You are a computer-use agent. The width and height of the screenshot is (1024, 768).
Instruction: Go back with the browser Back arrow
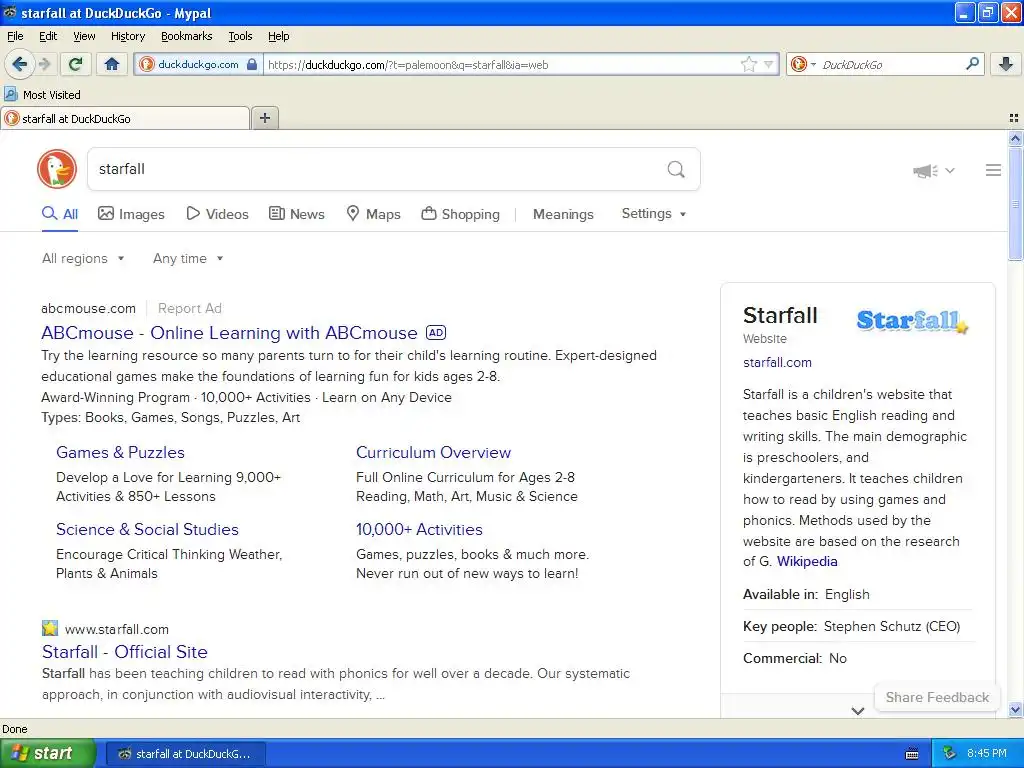pyautogui.click(x=20, y=64)
